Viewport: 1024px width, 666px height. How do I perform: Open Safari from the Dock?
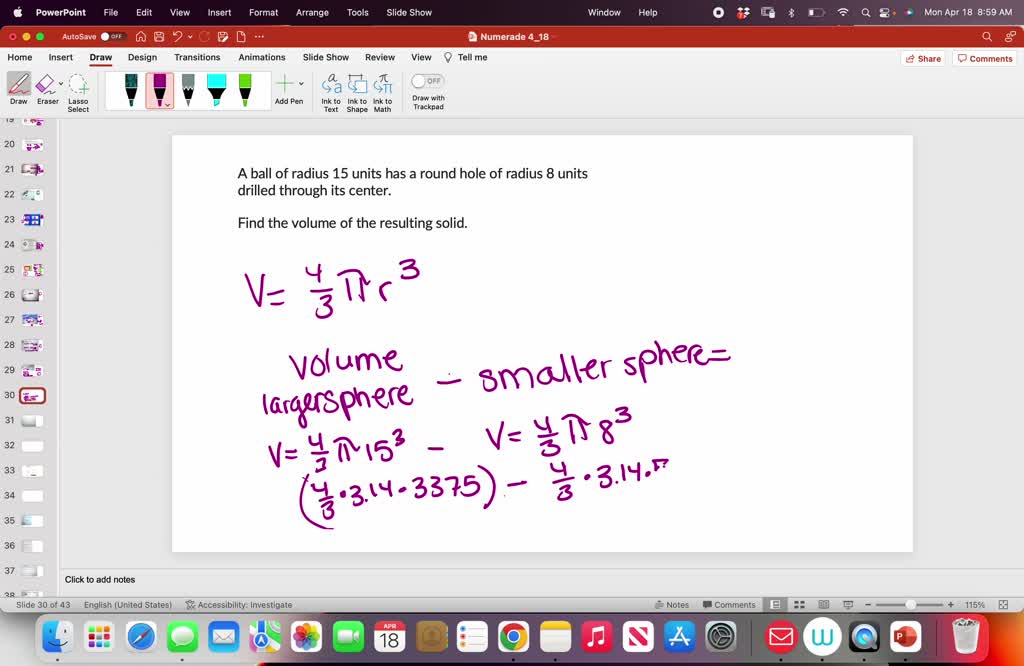[x=140, y=637]
